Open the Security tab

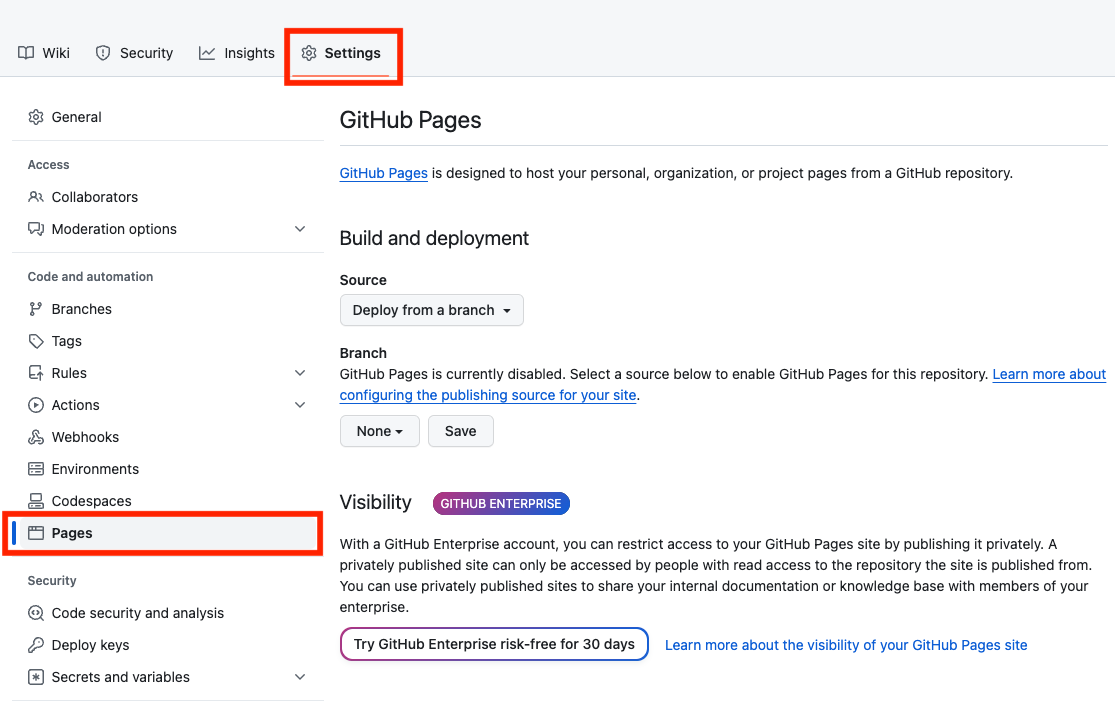[134, 53]
